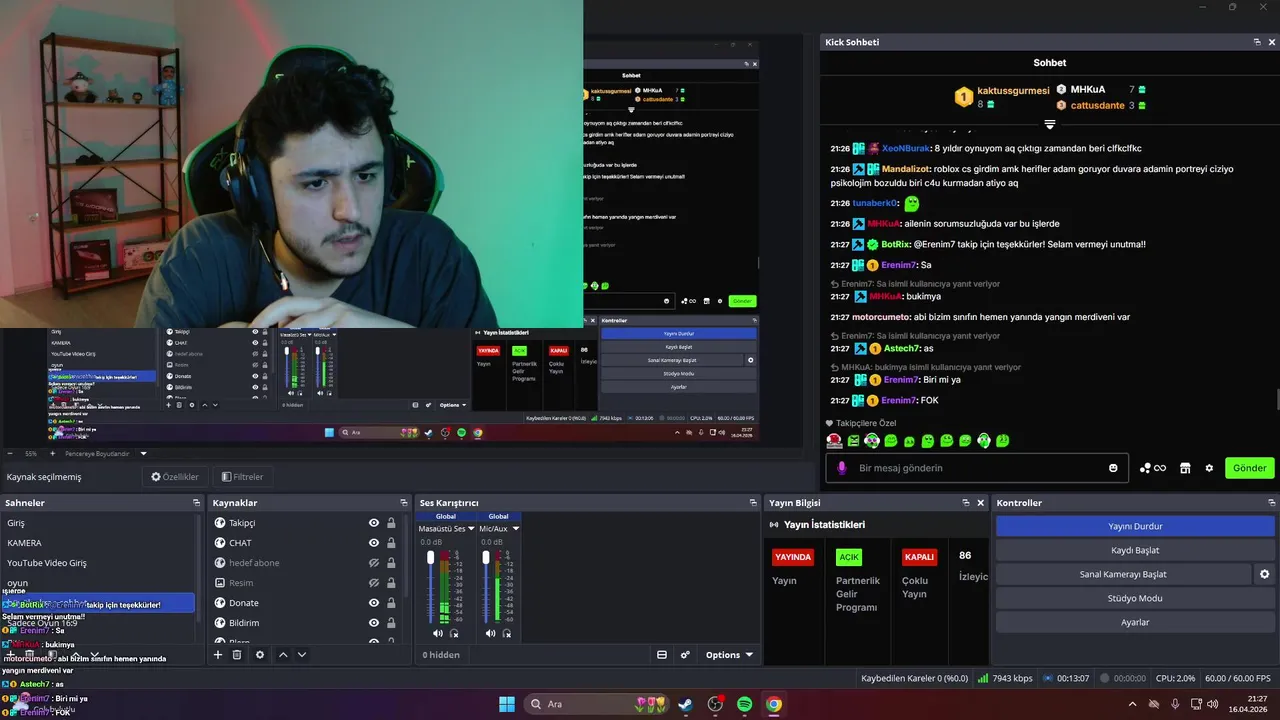Move source up arrow in Kaynaklar

click(x=283, y=655)
